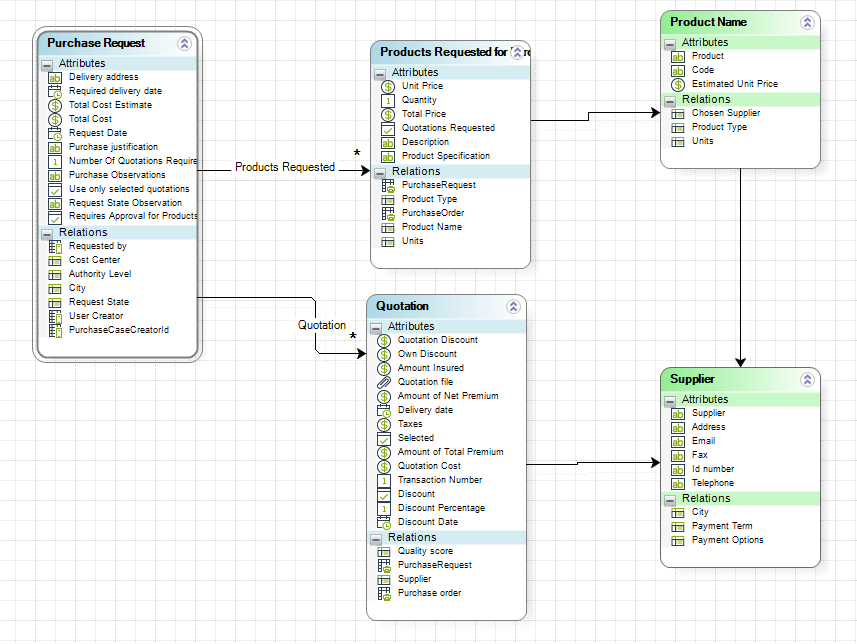Click text icon next to Delivery address
Viewport: 857px width, 644px height.
[55, 77]
